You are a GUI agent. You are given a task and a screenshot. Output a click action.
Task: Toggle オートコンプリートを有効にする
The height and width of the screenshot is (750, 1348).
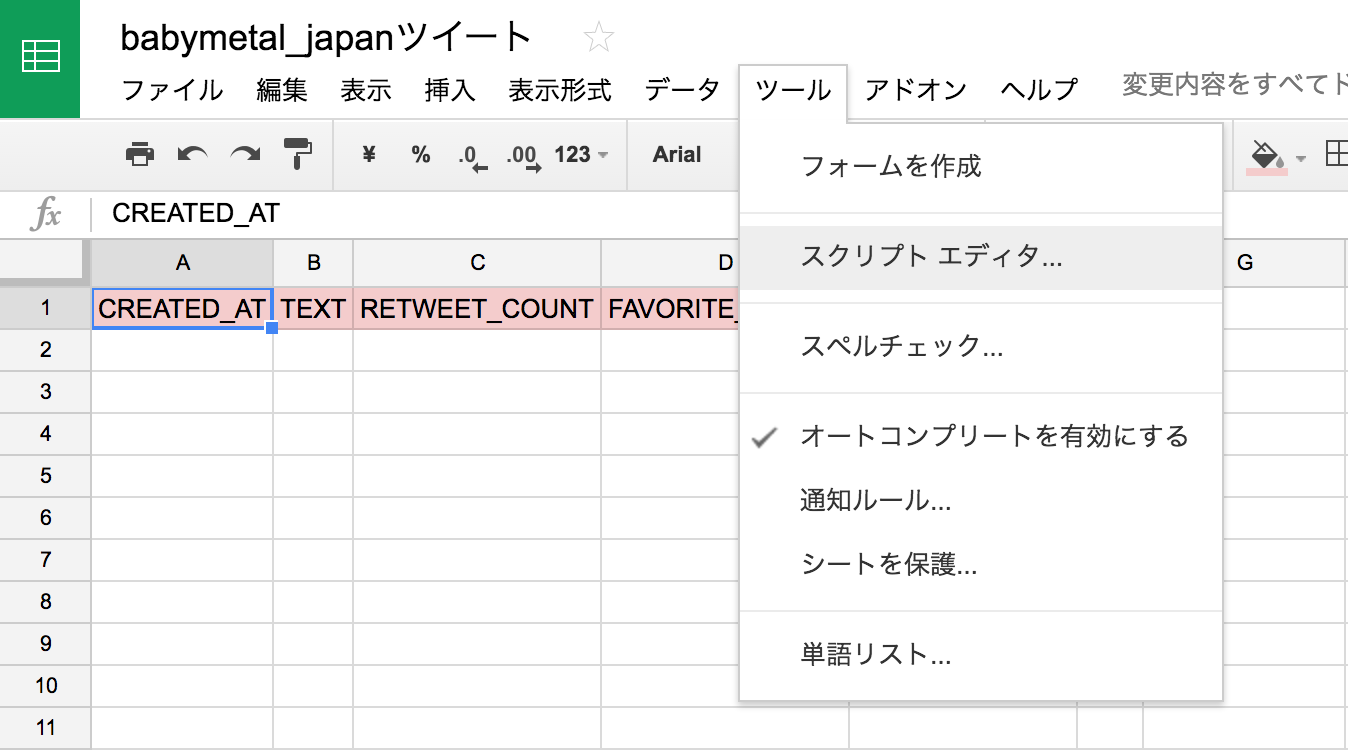pyautogui.click(x=981, y=436)
